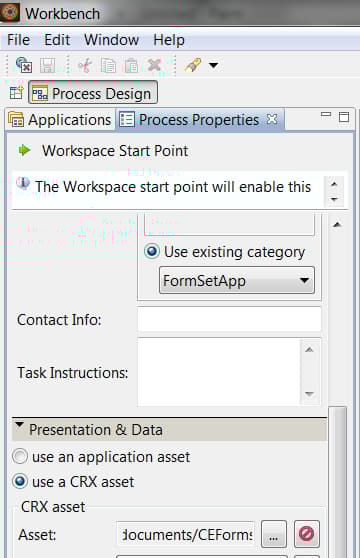Viewport: 360px width, 558px height.
Task: Click the pencil tool toolbar icon
Action: click(x=194, y=65)
